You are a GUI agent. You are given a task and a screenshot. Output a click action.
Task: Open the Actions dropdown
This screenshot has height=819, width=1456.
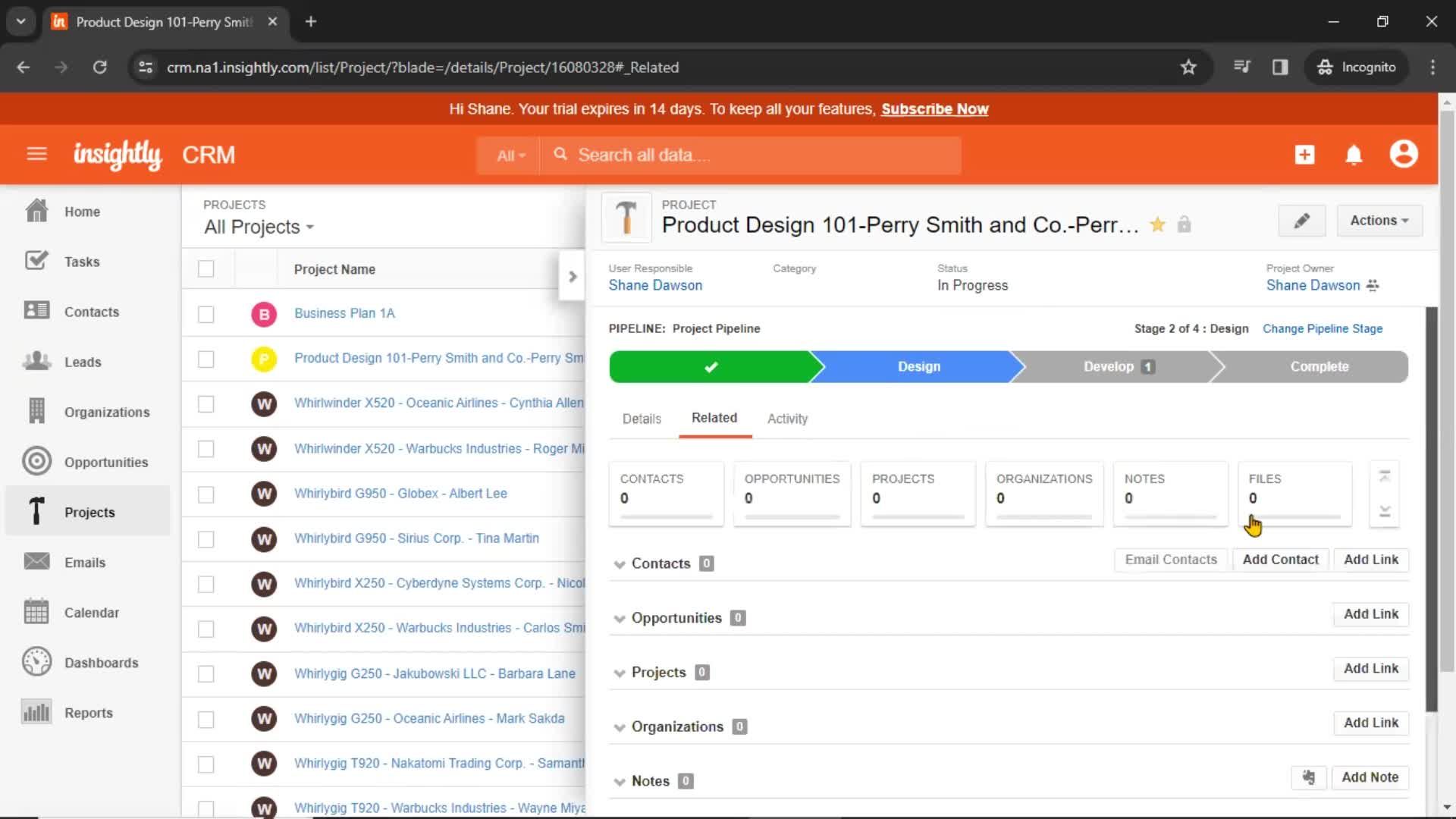point(1379,221)
